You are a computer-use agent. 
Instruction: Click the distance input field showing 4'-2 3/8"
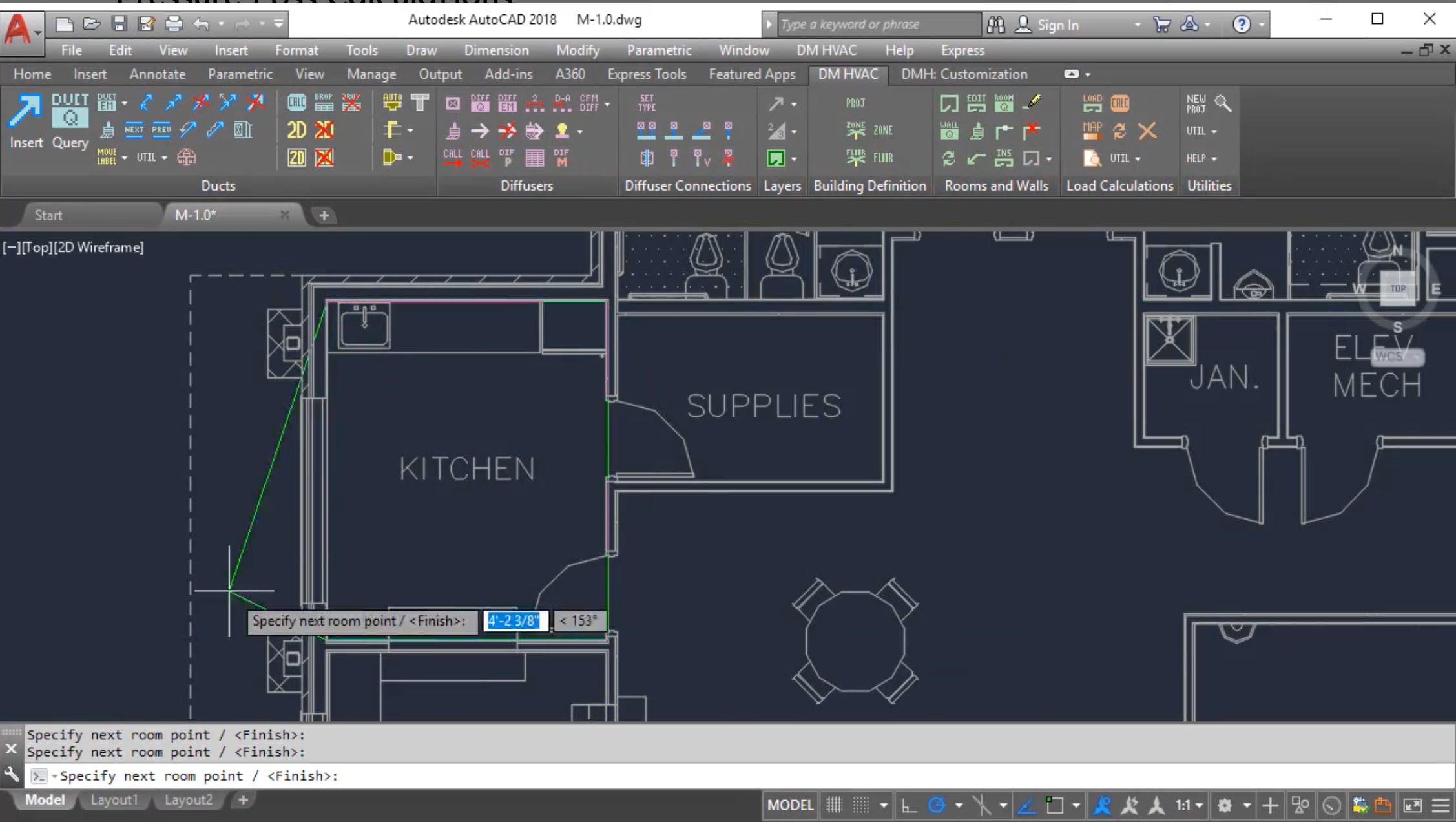click(x=515, y=620)
